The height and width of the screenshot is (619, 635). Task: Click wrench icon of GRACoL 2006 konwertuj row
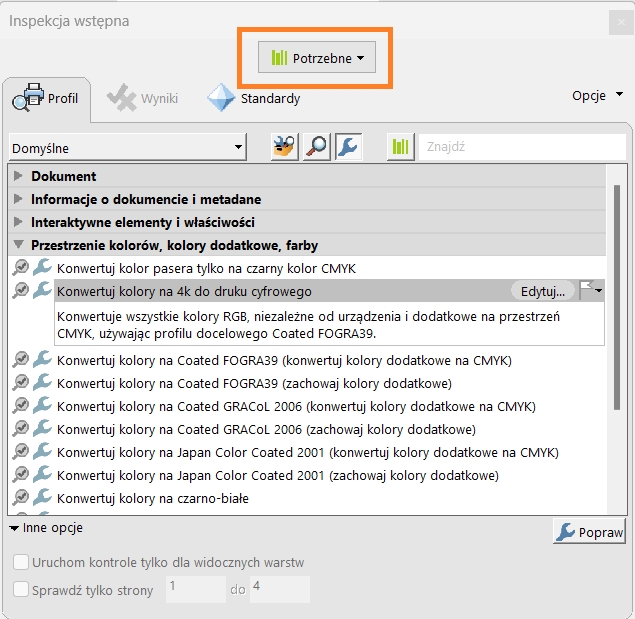(x=43, y=405)
